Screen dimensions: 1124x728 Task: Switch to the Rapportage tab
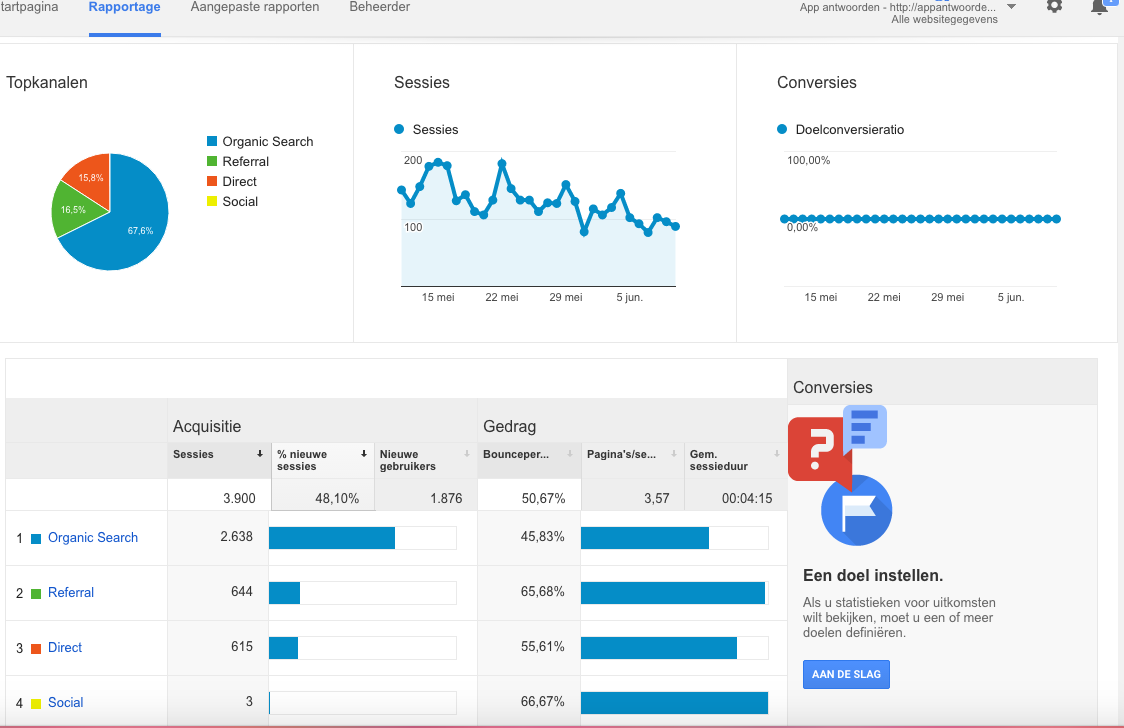[125, 7]
